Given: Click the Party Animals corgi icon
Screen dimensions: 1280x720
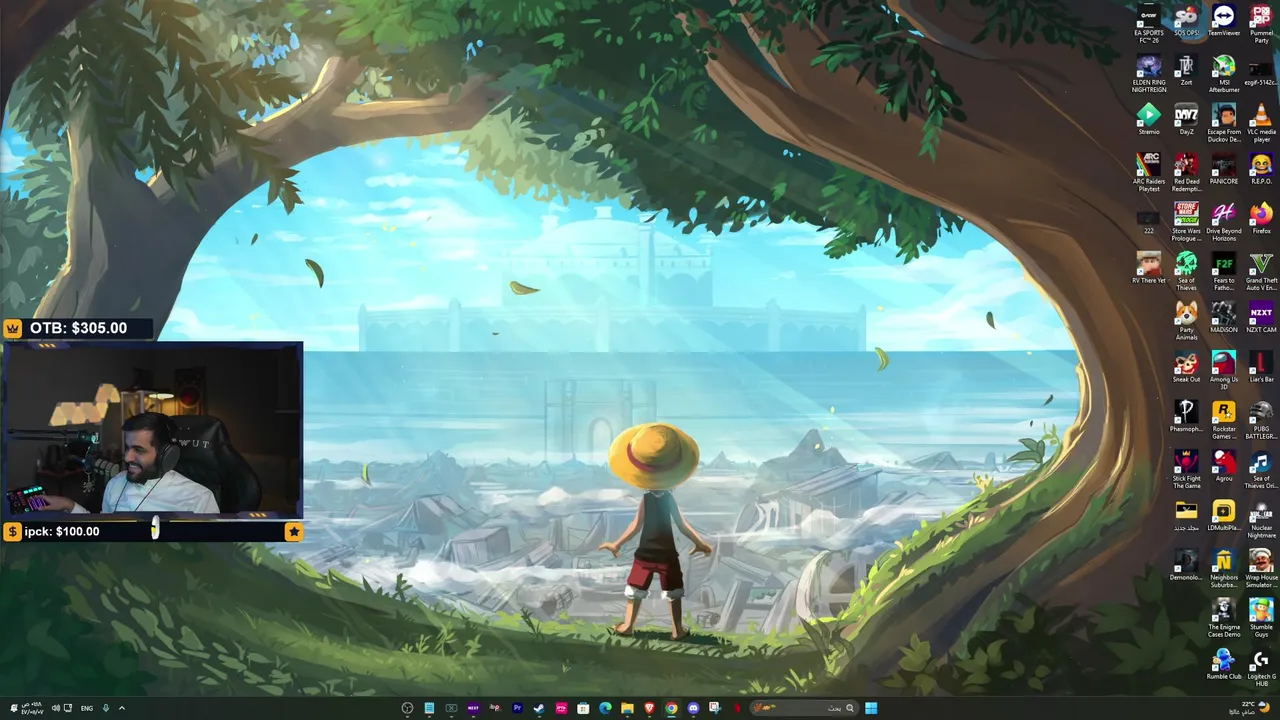Looking at the screenshot, I should tap(1186, 321).
